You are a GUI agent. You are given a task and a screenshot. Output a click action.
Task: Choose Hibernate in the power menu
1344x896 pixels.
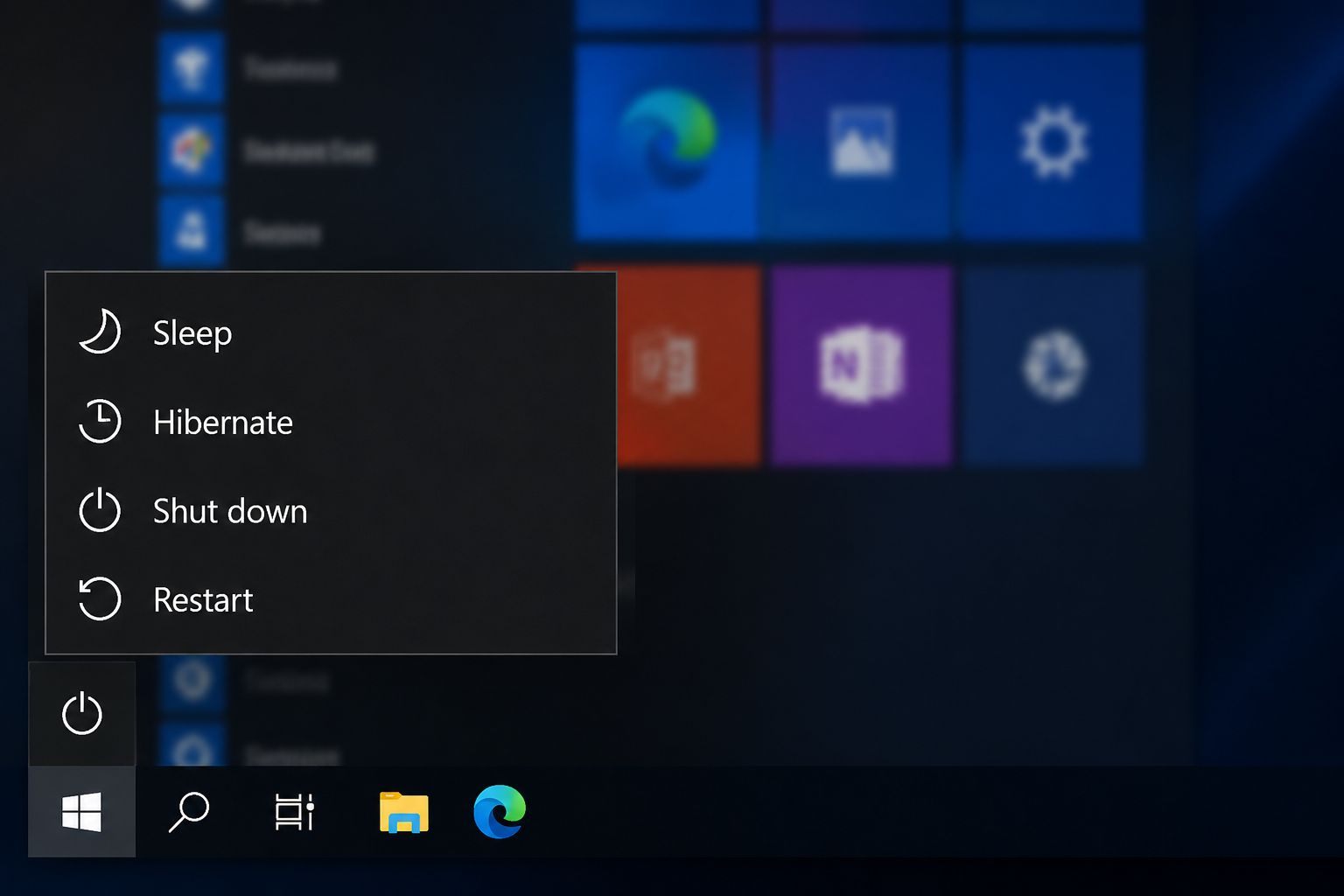[x=331, y=422]
